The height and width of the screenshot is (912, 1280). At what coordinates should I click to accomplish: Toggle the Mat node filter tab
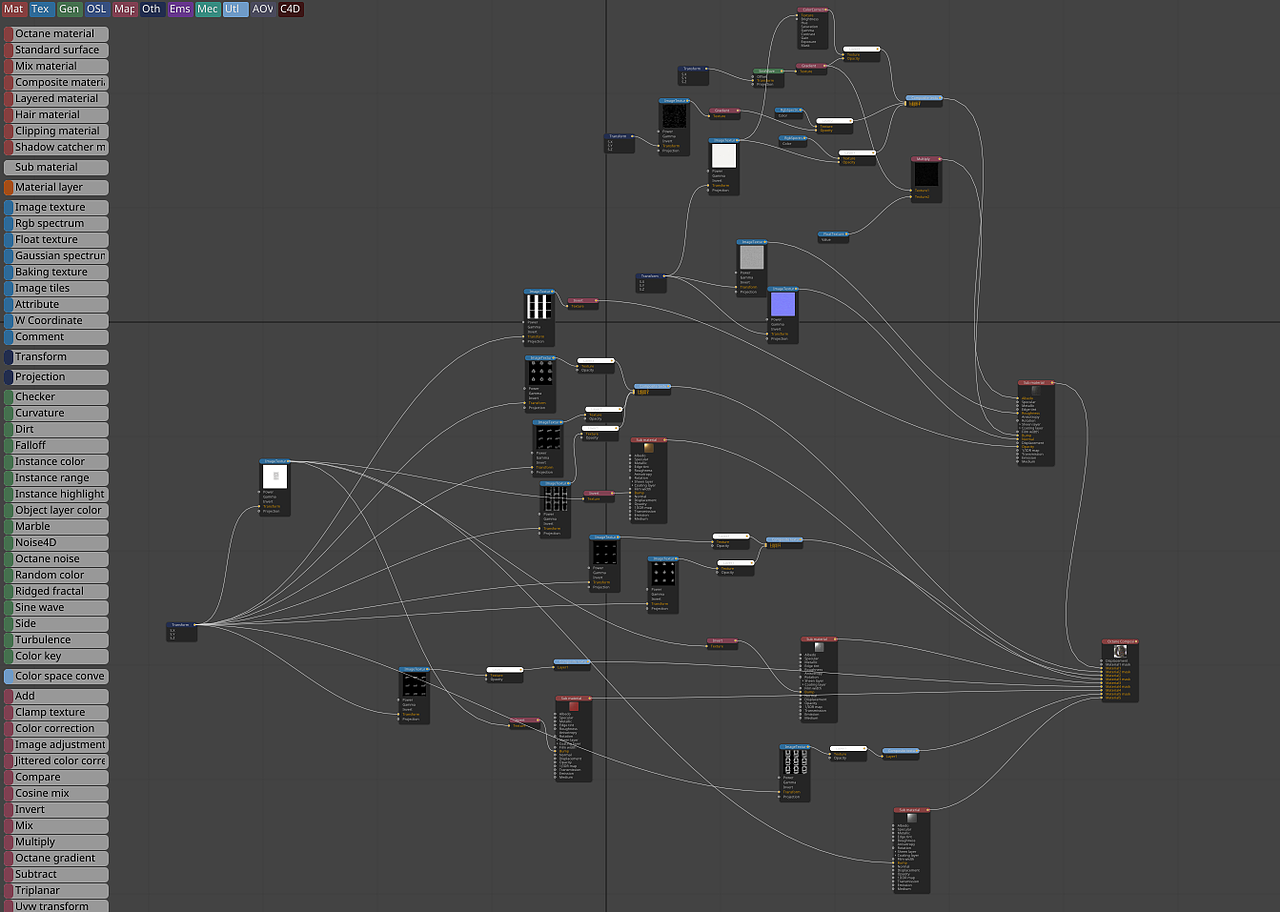[x=14, y=9]
